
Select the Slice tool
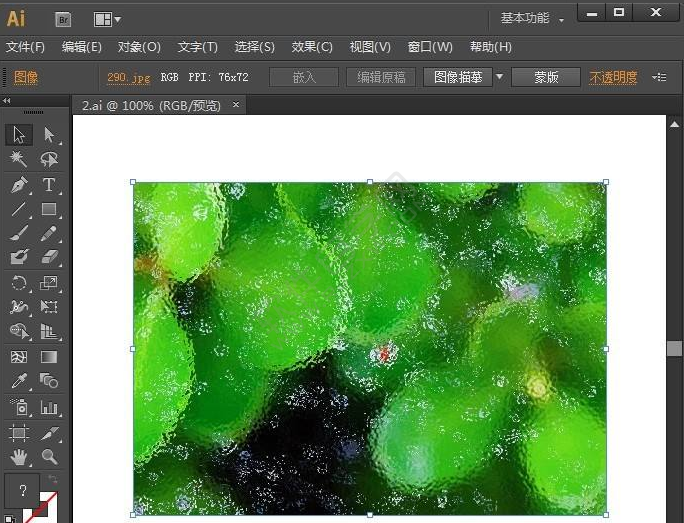(49, 433)
